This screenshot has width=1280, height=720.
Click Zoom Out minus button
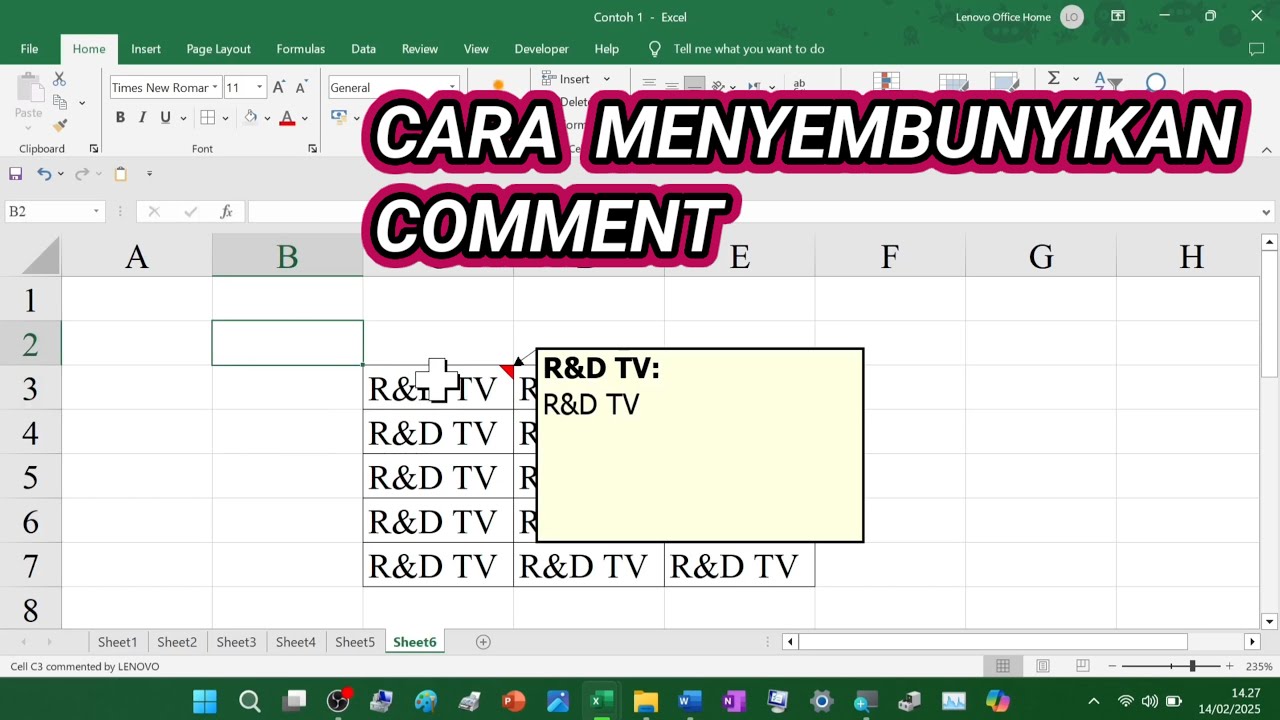(1112, 666)
